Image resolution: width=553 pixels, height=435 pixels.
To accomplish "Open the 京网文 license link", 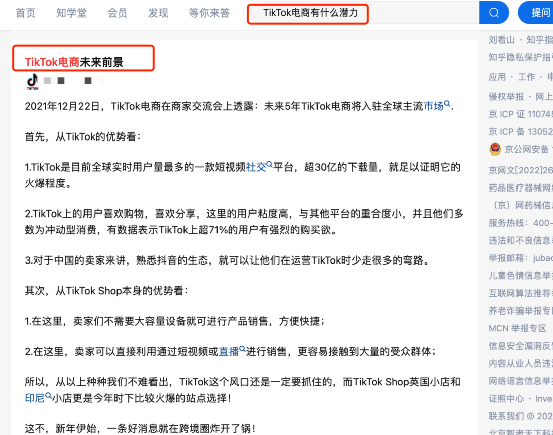I will tap(521, 170).
